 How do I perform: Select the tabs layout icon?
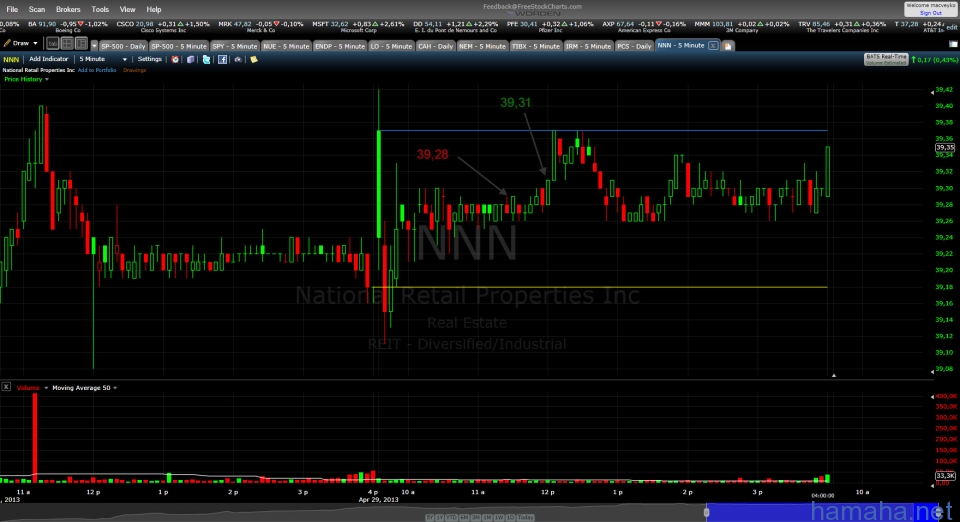pos(53,43)
